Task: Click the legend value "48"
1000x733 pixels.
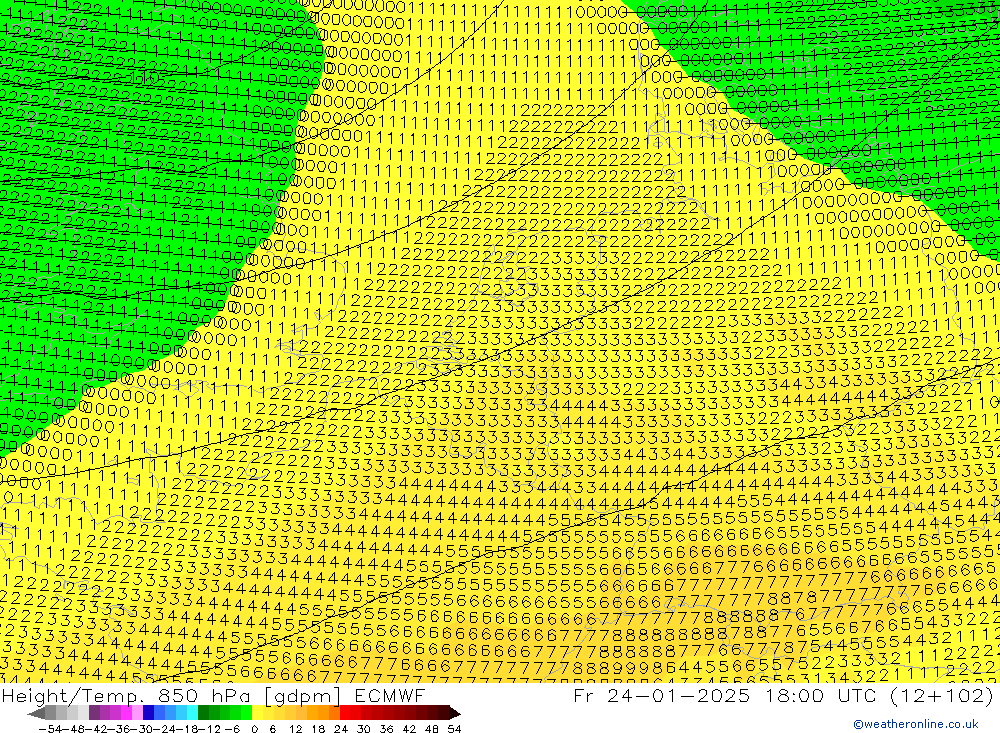Action: 432,729
